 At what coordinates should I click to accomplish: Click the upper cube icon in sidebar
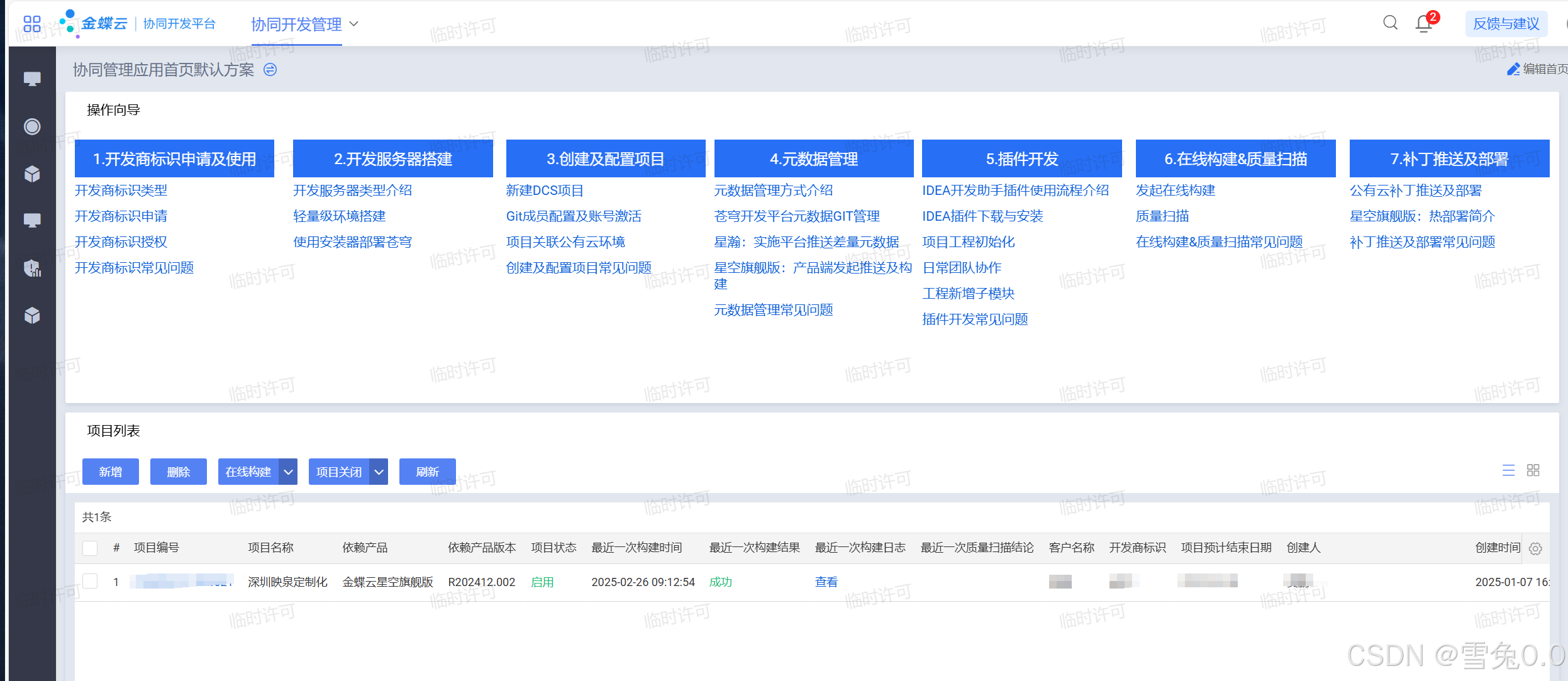pos(32,174)
